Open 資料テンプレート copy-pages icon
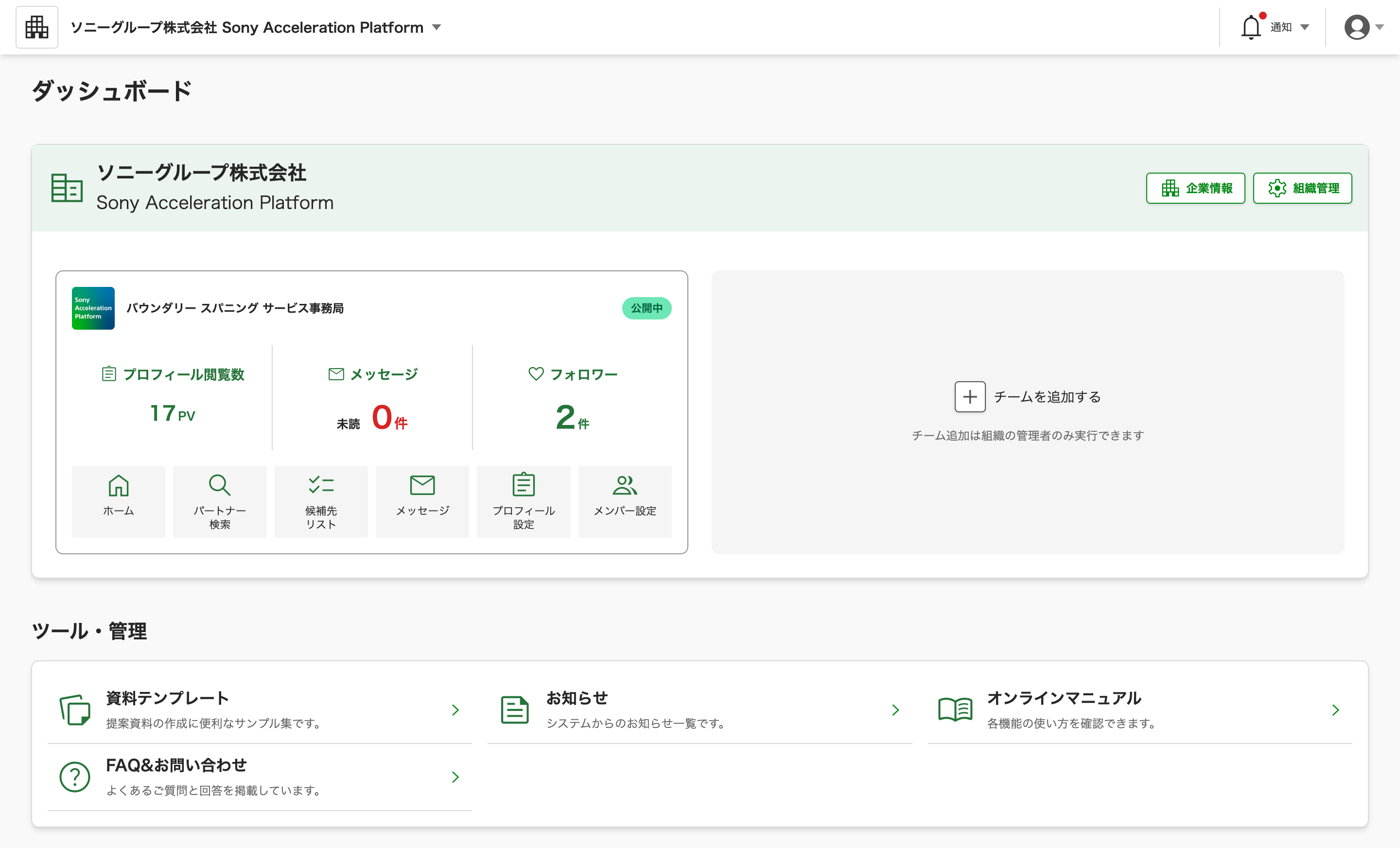The width and height of the screenshot is (1400, 848). click(74, 709)
